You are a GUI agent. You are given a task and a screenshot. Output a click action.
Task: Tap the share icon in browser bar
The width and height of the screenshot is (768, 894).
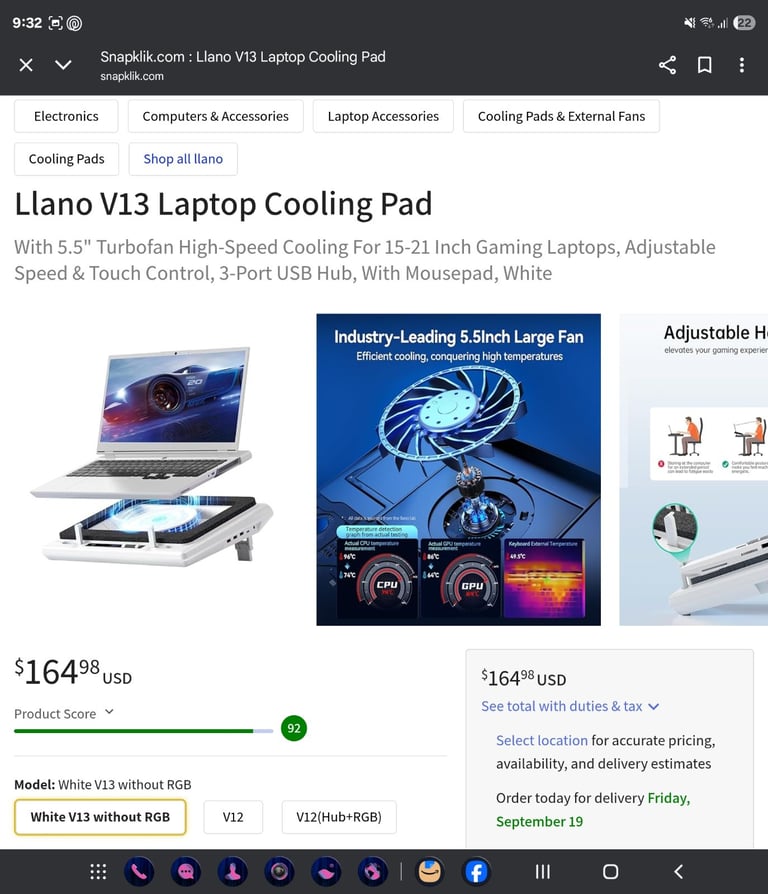667,65
